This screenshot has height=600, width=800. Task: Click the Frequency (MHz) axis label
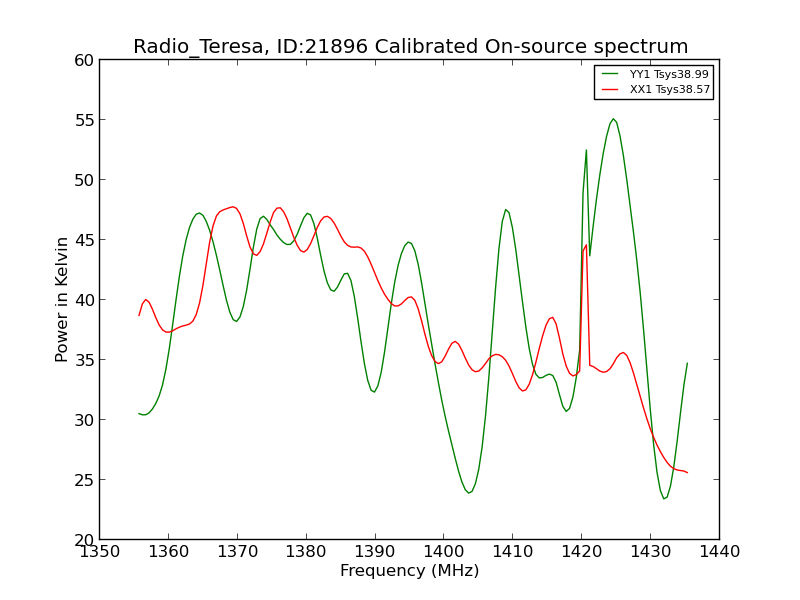pyautogui.click(x=410, y=570)
